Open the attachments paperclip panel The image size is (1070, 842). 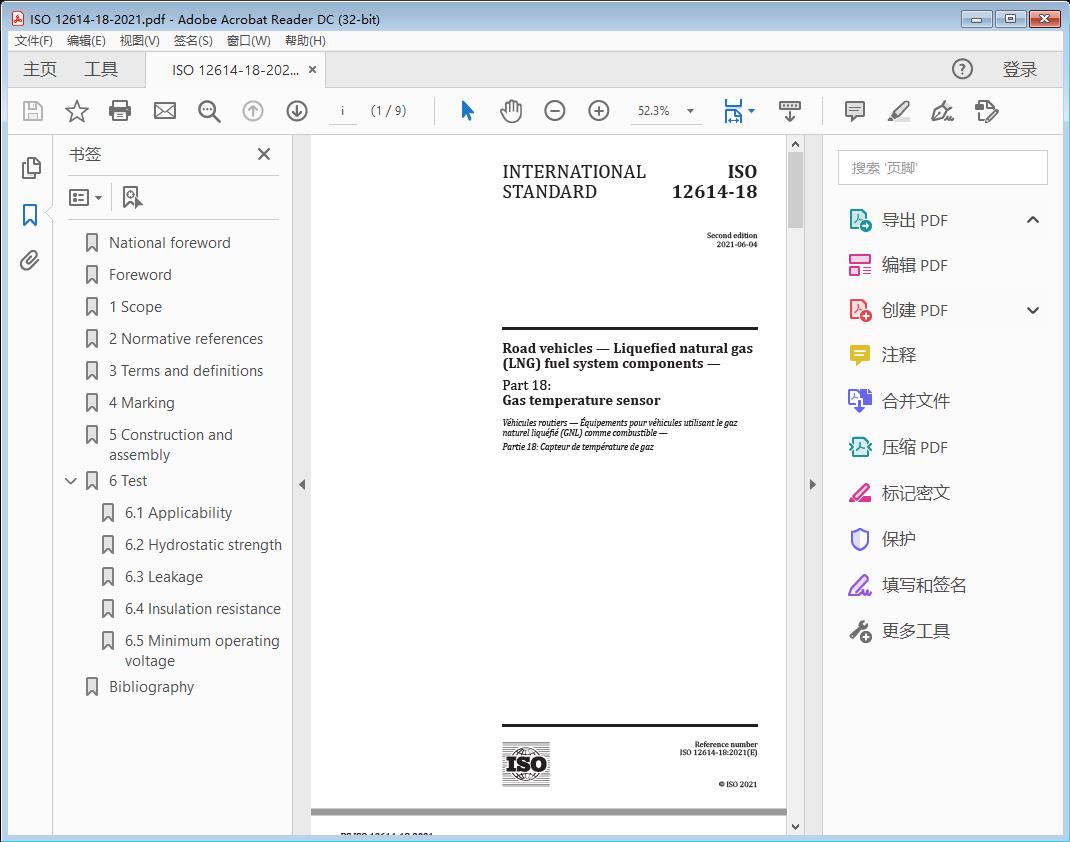point(30,261)
